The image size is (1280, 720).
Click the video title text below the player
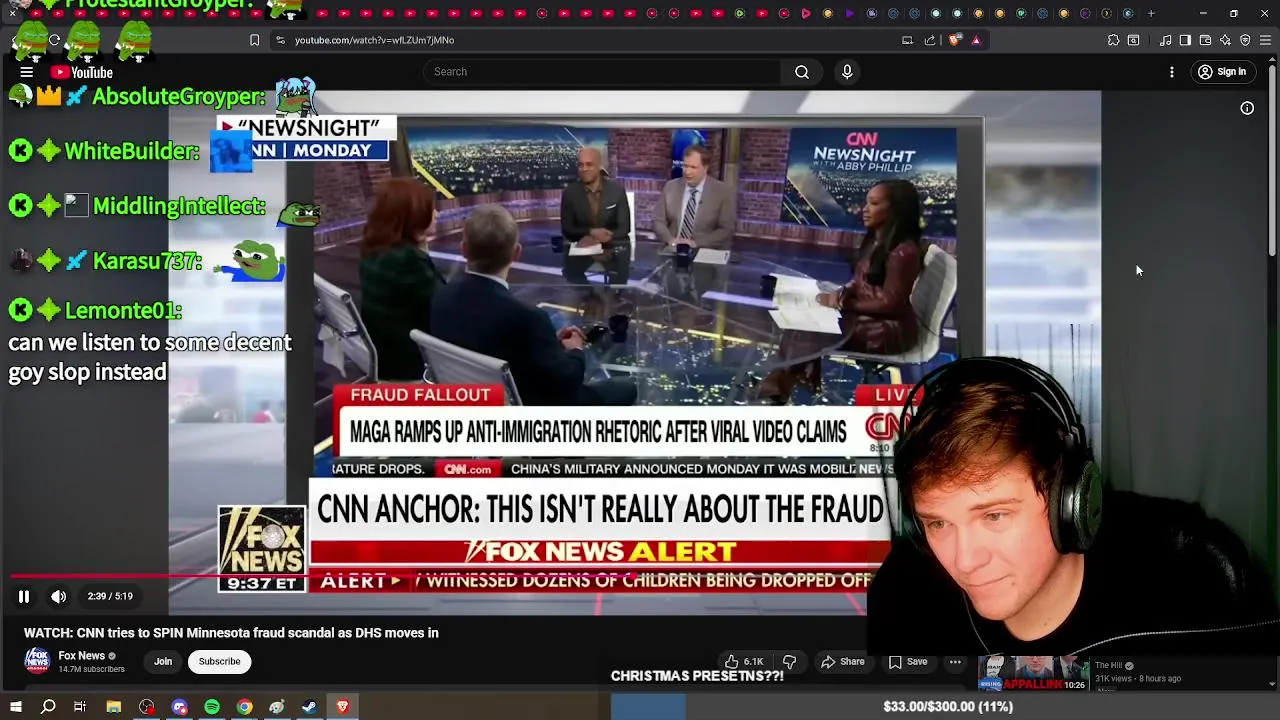point(231,632)
